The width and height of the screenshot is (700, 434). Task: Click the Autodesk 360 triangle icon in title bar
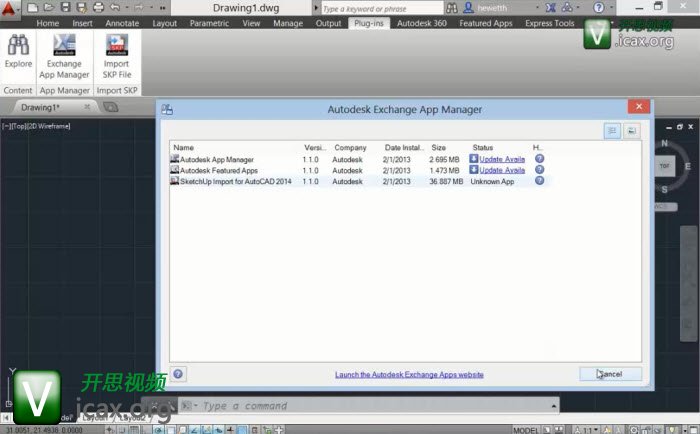(567, 8)
